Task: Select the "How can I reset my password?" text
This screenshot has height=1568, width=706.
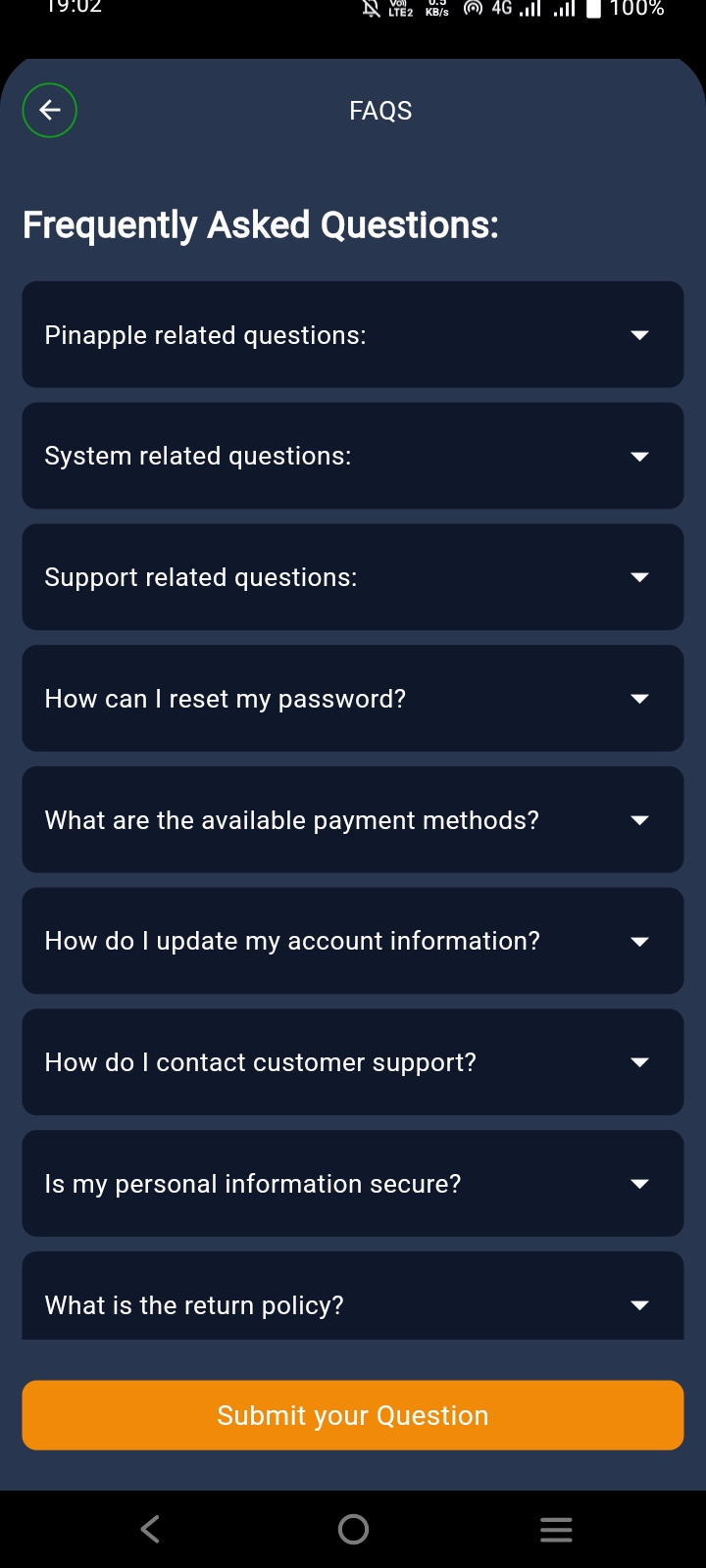Action: (225, 699)
